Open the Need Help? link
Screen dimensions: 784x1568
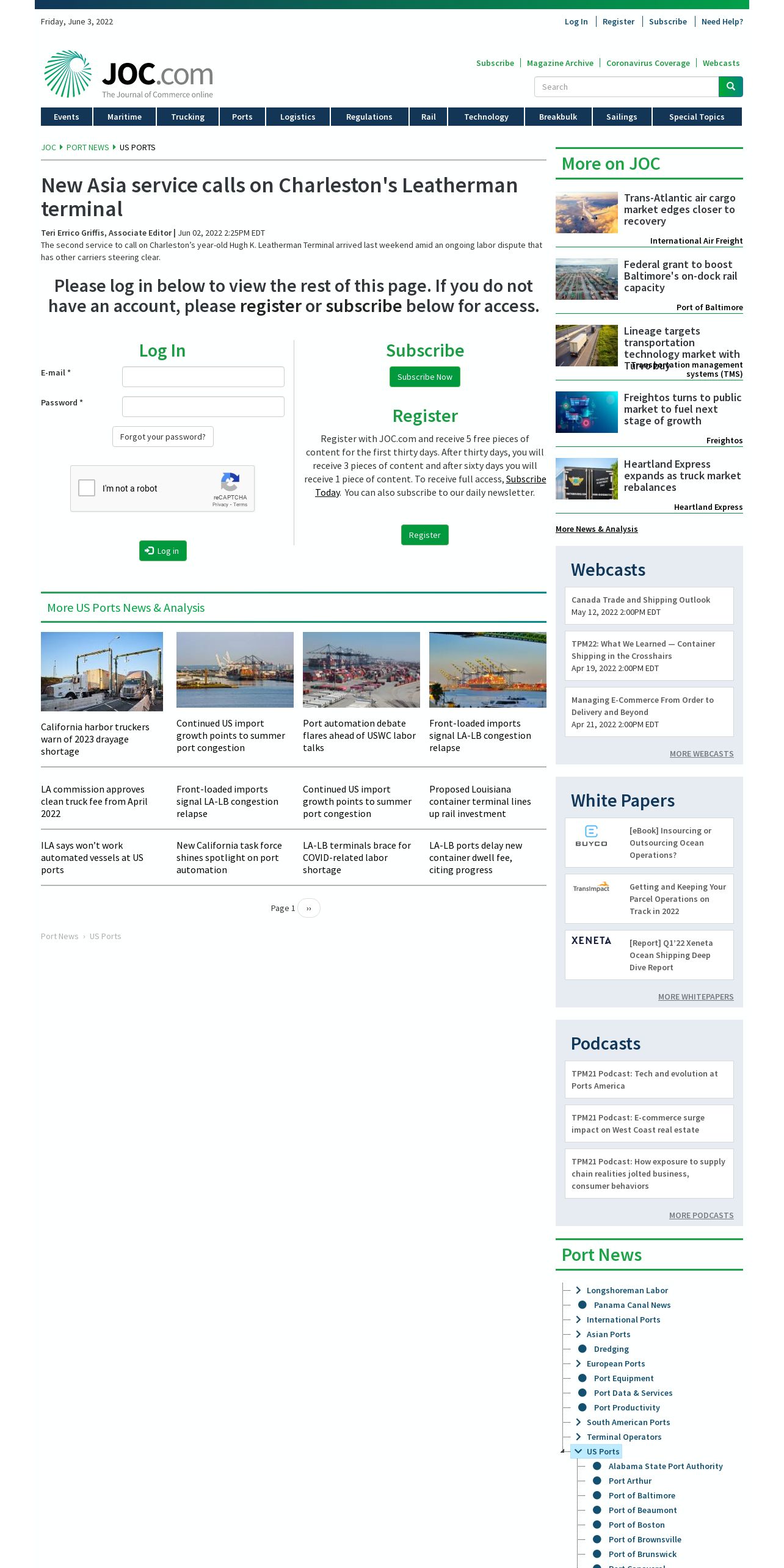click(722, 21)
